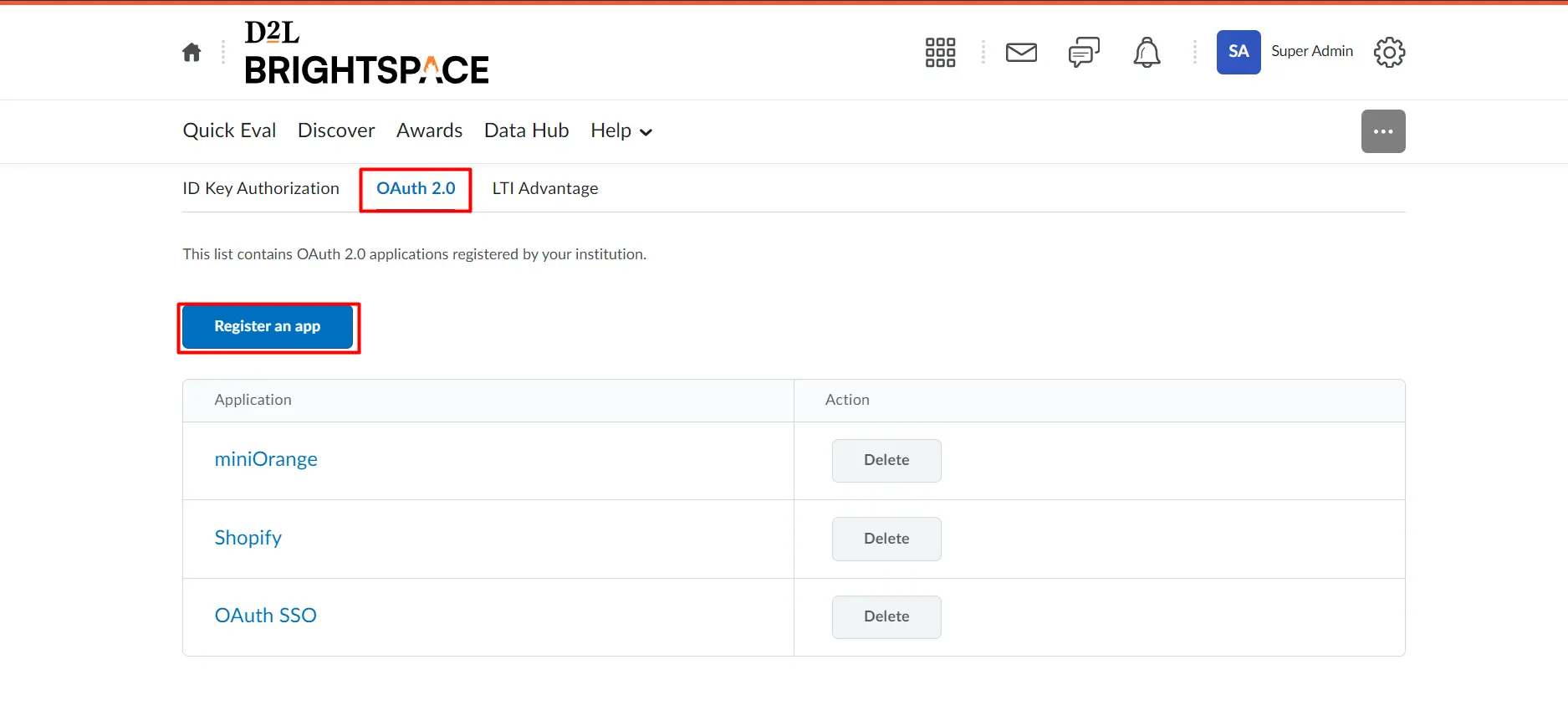
Task: Open the OAuth SSO application link
Action: pyautogui.click(x=265, y=616)
